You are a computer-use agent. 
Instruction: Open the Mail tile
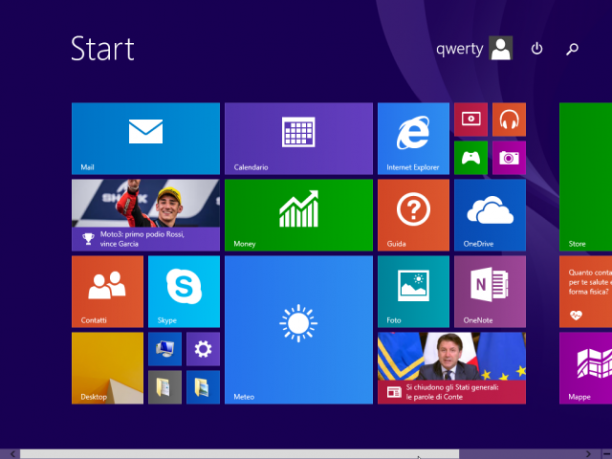pyautogui.click(x=146, y=139)
